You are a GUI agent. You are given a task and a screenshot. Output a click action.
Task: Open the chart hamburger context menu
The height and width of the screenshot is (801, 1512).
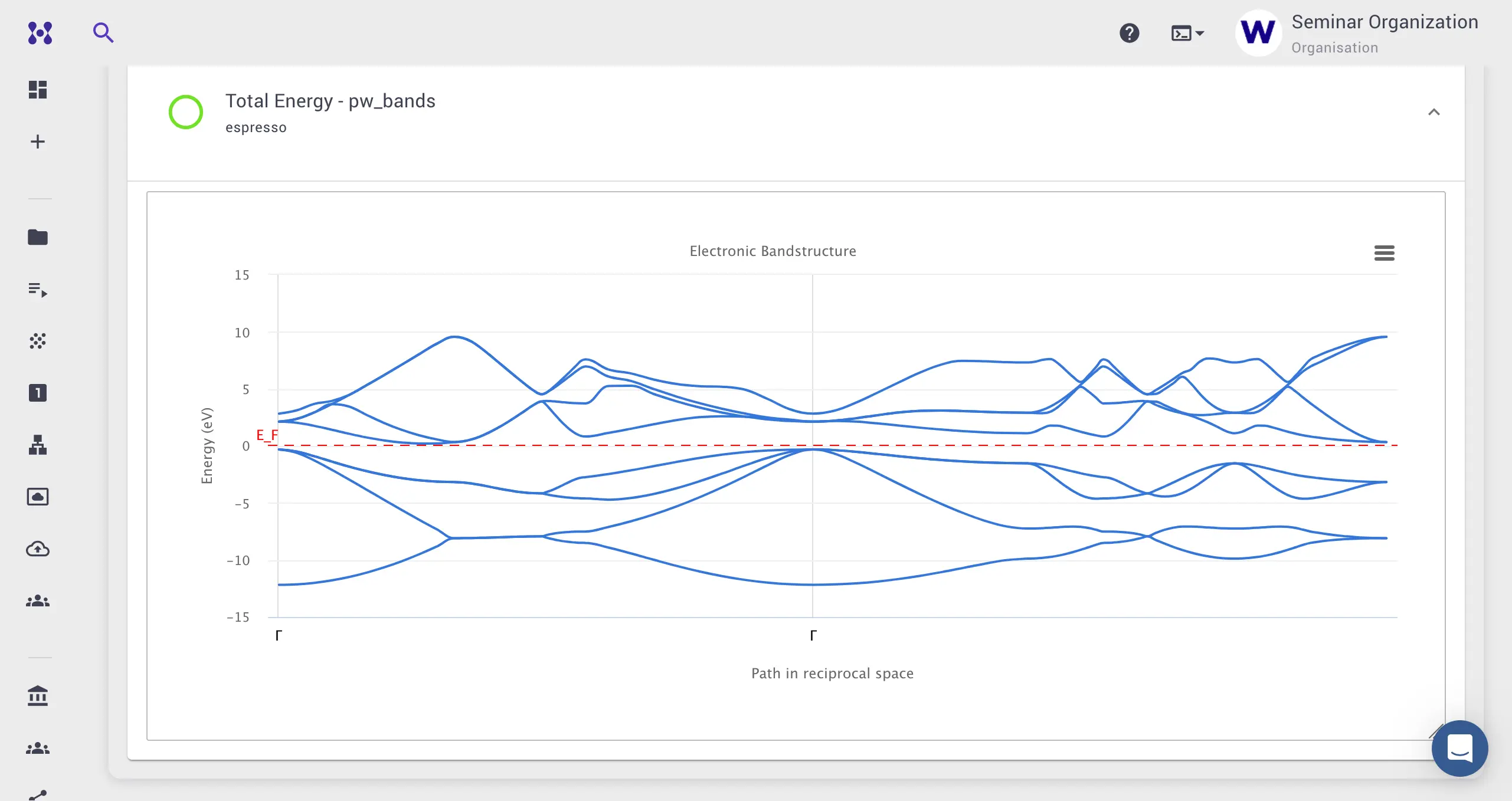pyautogui.click(x=1384, y=253)
